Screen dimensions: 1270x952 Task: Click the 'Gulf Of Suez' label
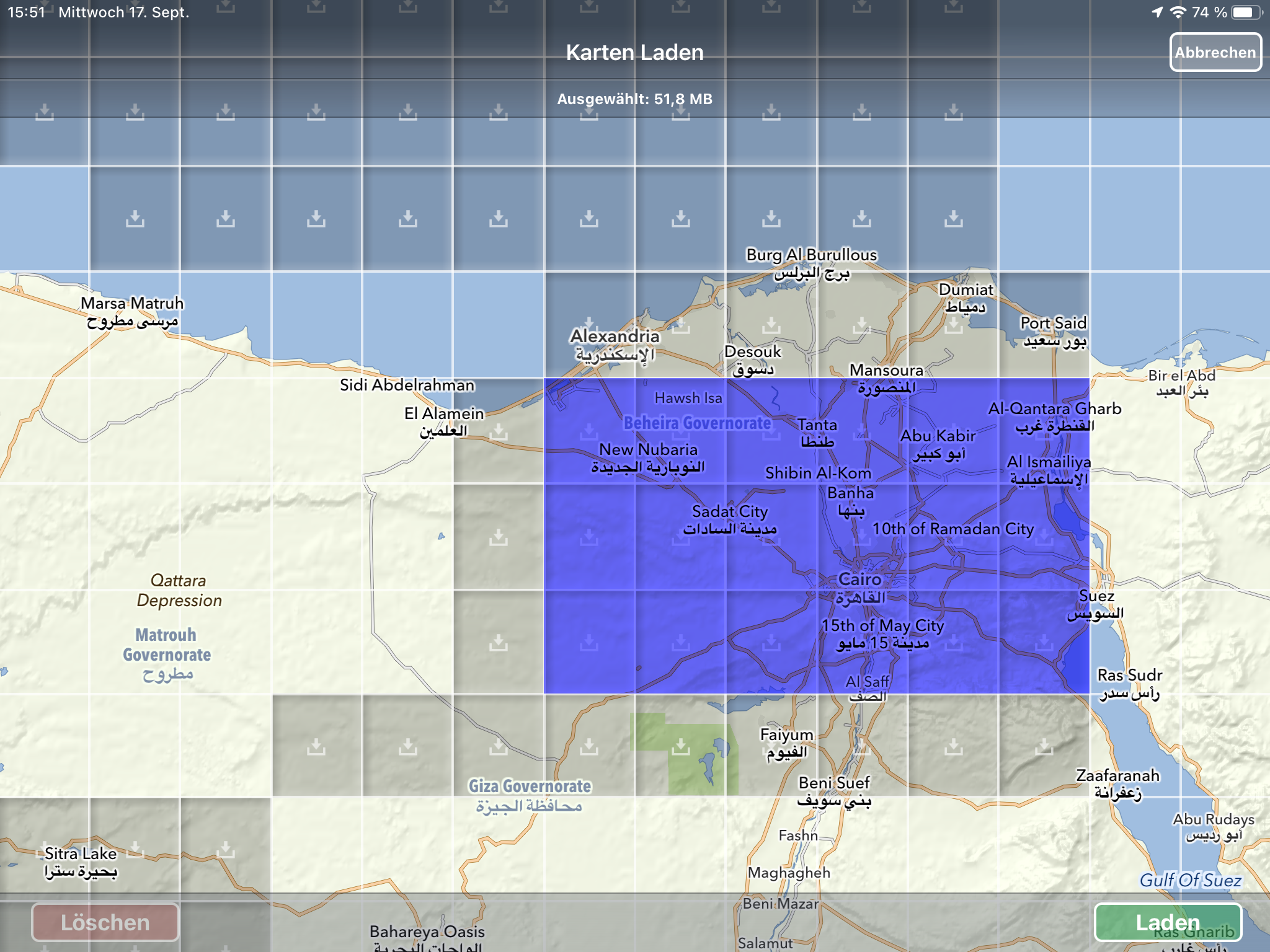[1191, 880]
